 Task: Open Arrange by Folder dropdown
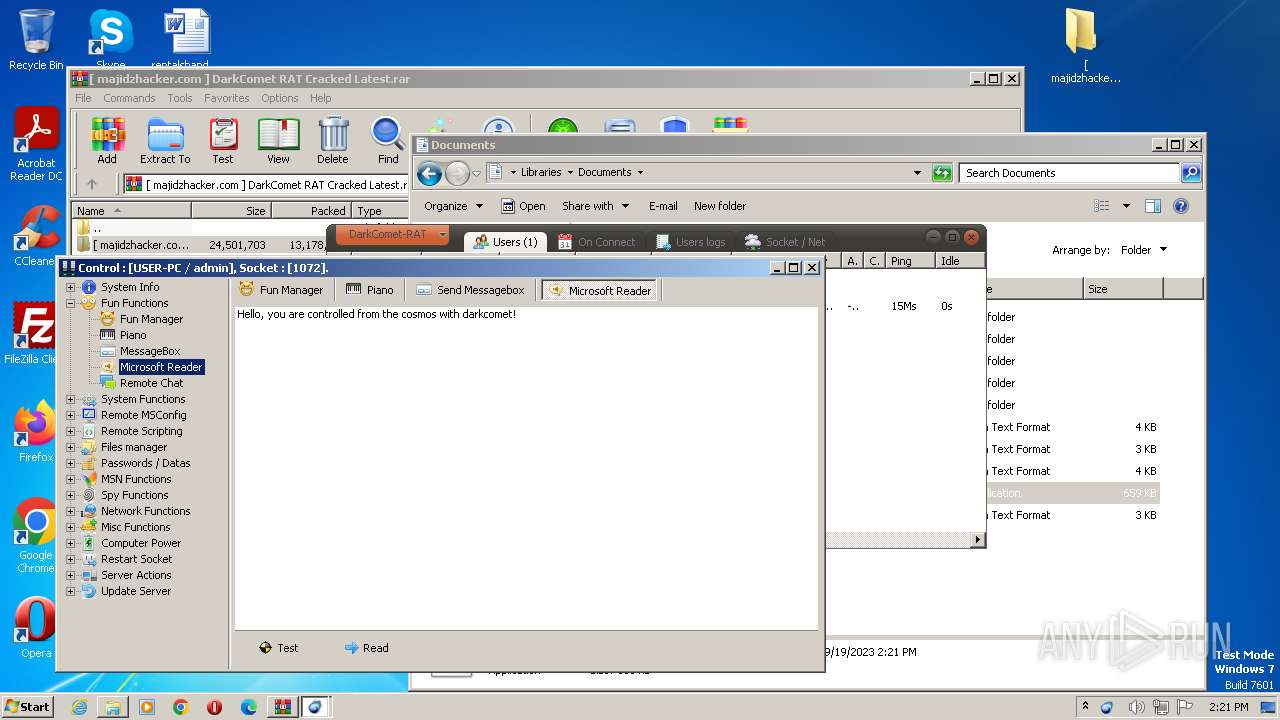(1143, 250)
